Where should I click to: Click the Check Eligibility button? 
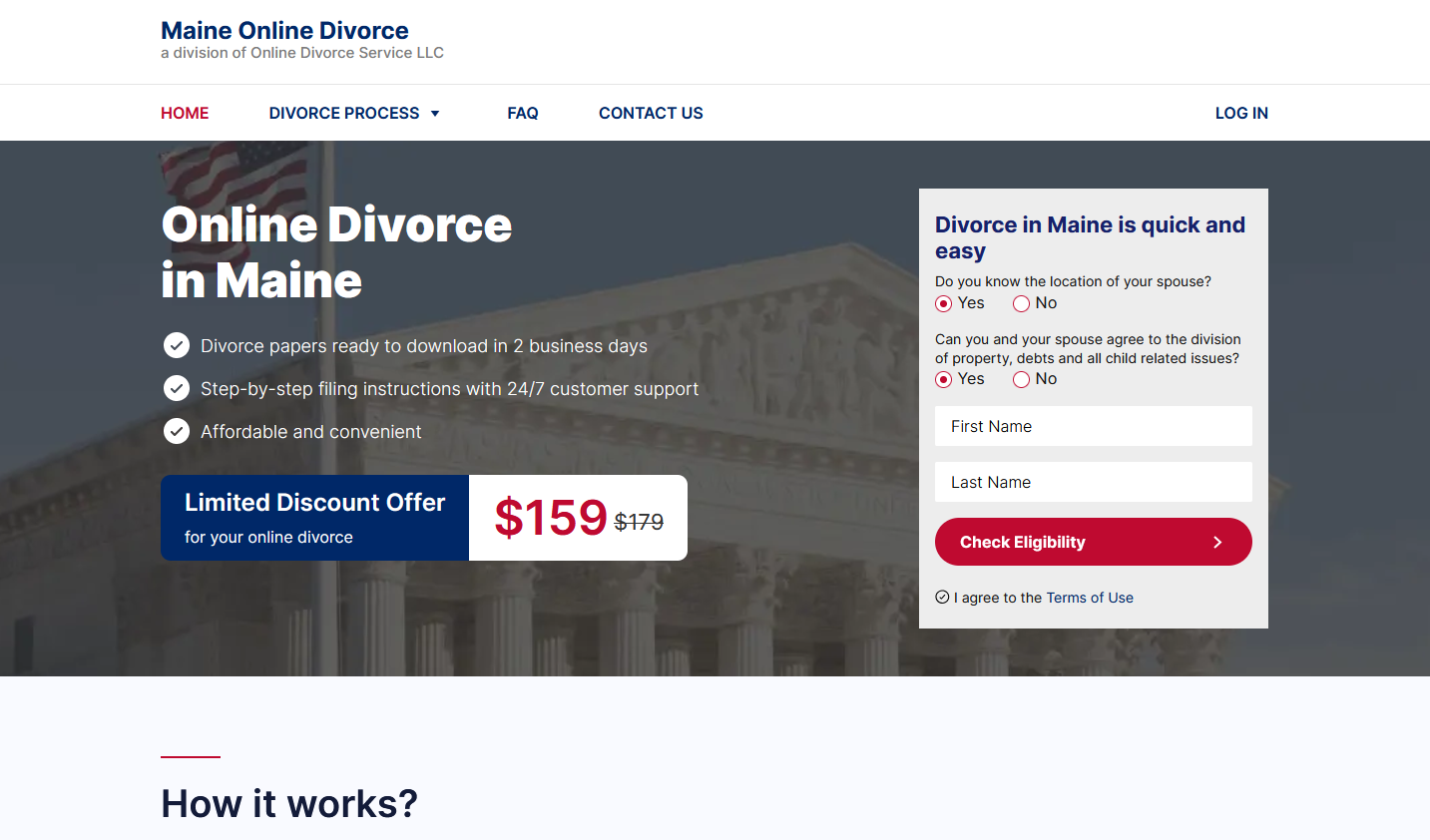(x=1094, y=542)
